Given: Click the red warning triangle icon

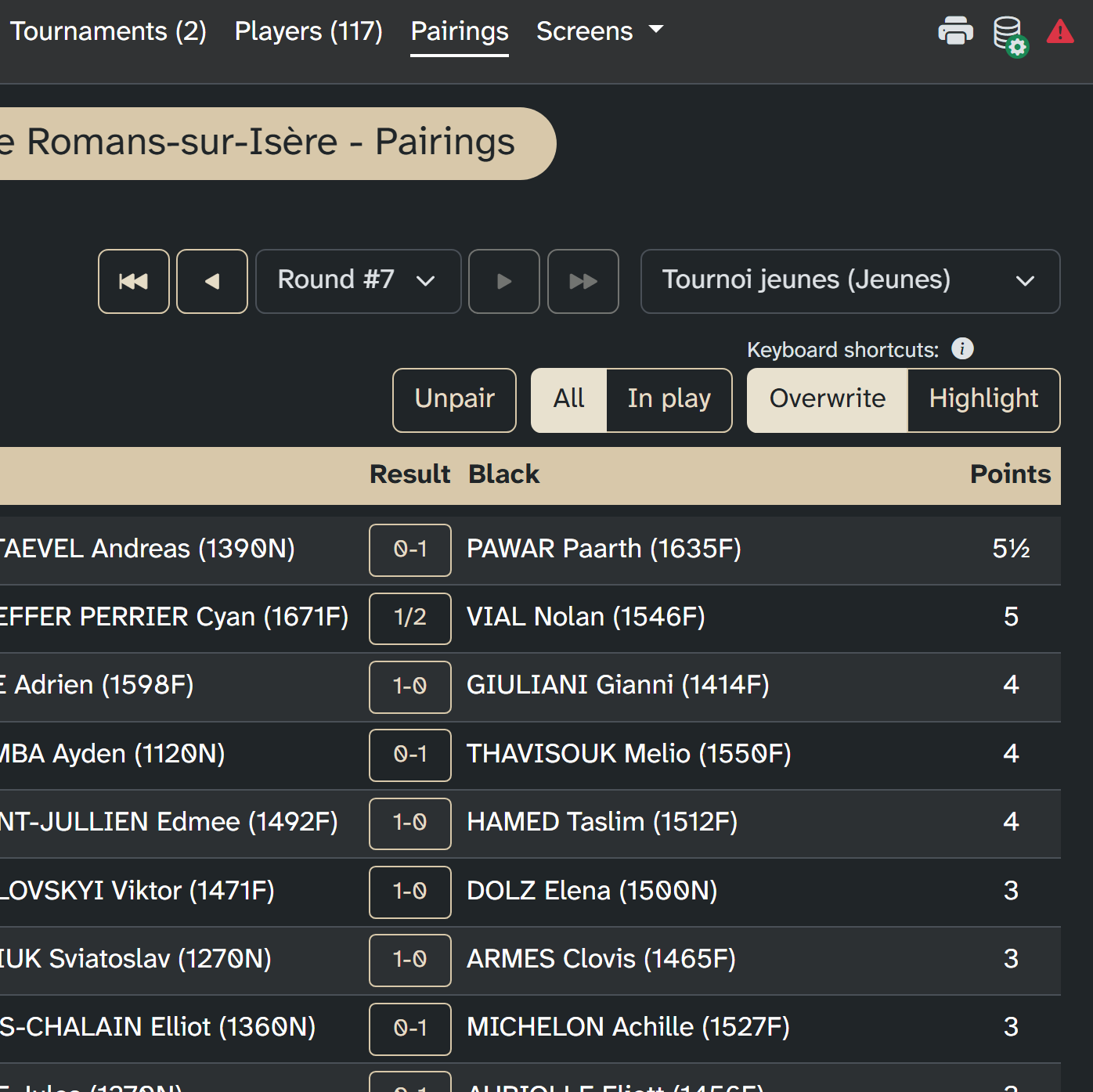Looking at the screenshot, I should pos(1060,31).
